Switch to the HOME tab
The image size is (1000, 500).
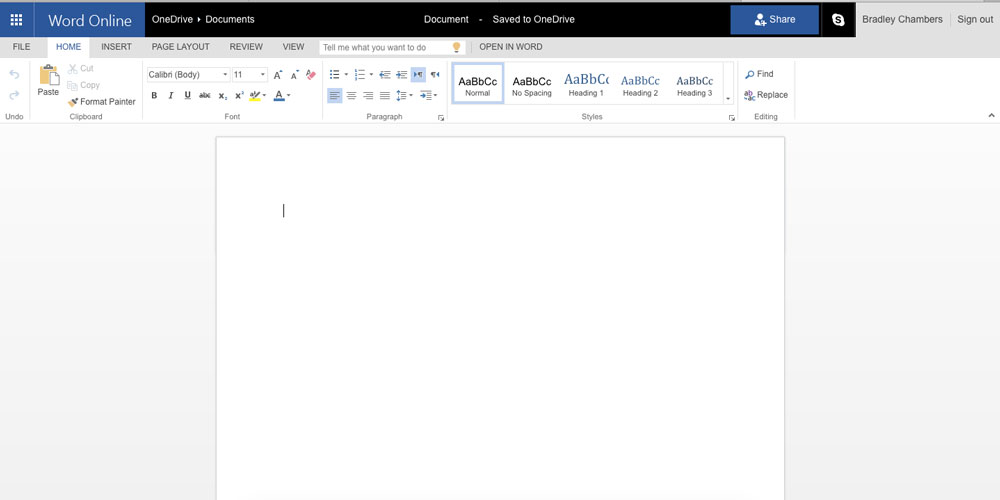(x=68, y=47)
